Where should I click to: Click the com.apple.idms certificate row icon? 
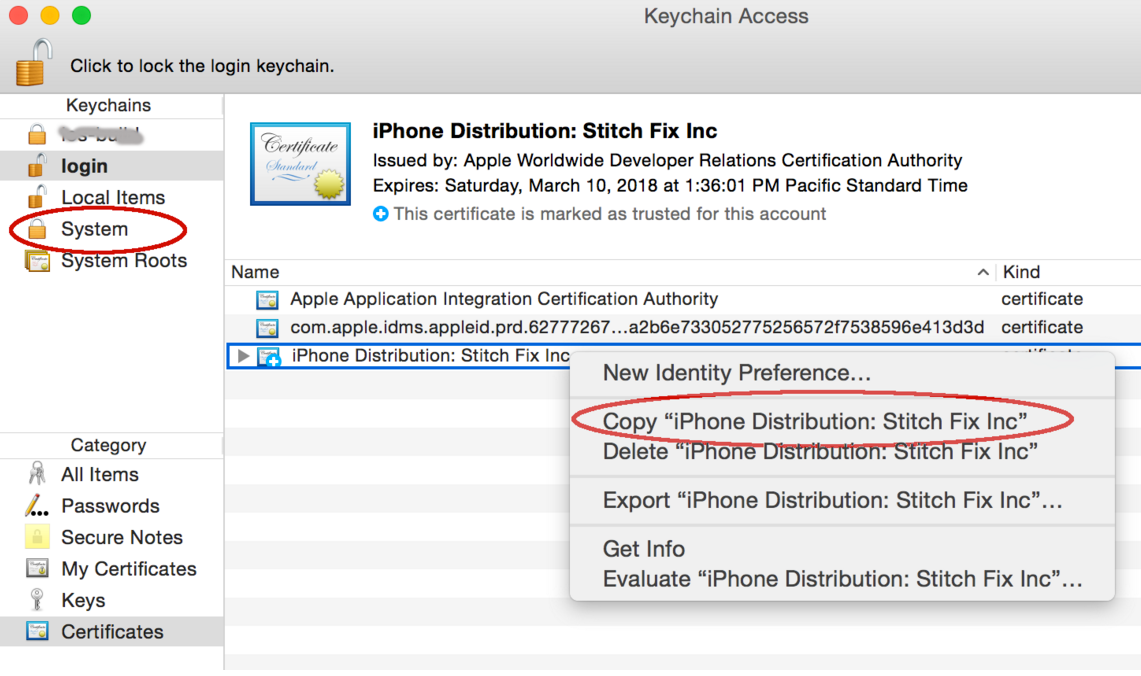pyautogui.click(x=267, y=327)
